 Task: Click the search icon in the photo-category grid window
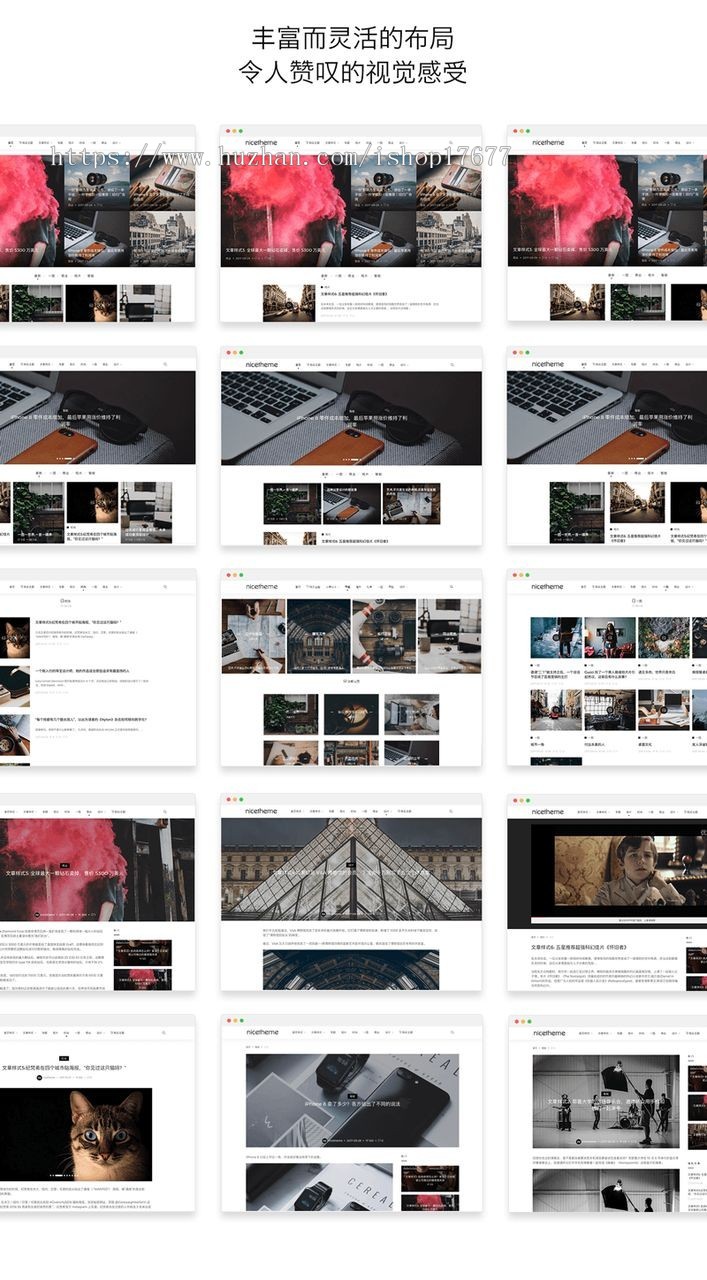pyautogui.click(x=451, y=587)
